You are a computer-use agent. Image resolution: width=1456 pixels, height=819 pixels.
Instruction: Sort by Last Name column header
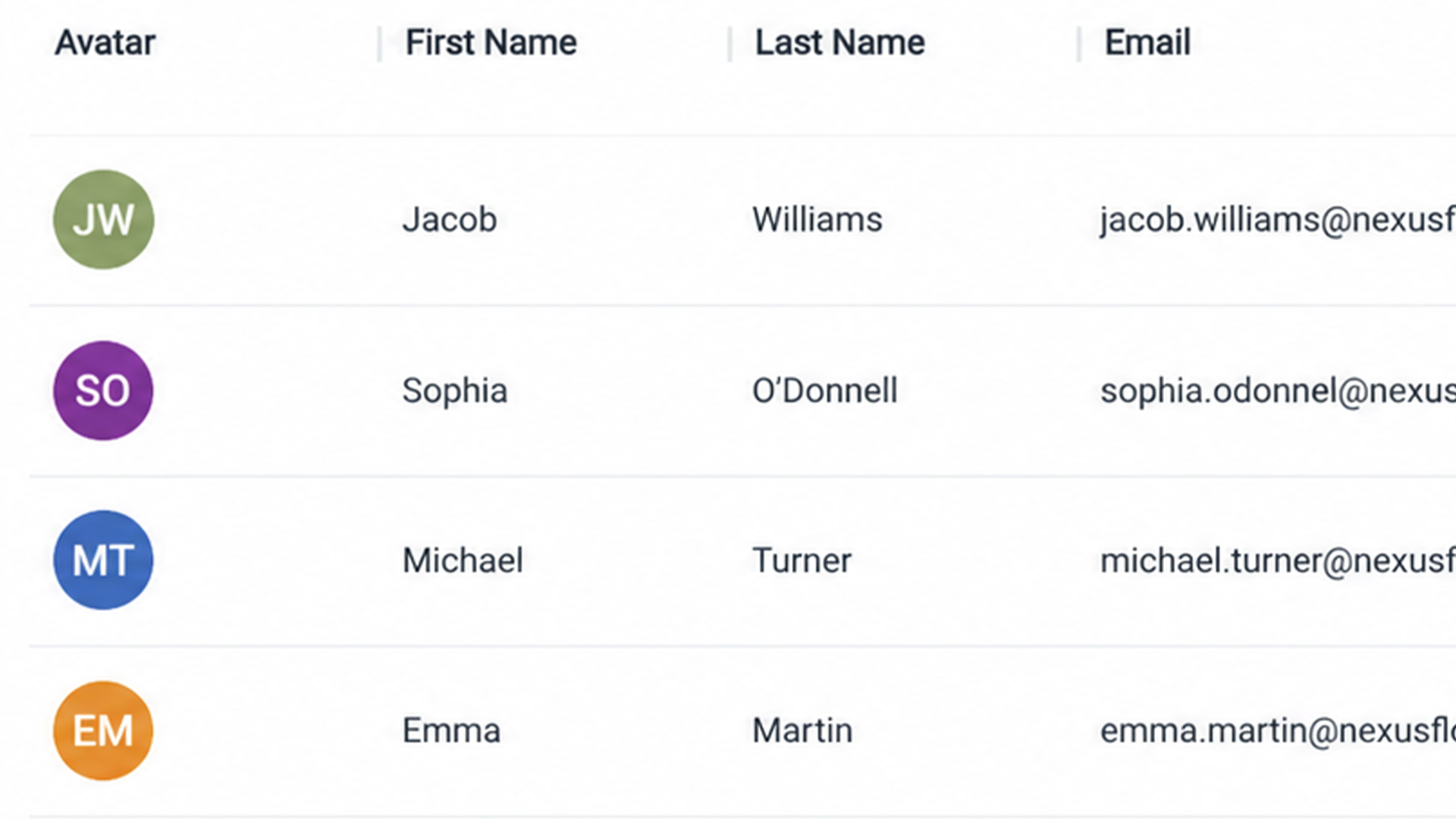pos(840,42)
